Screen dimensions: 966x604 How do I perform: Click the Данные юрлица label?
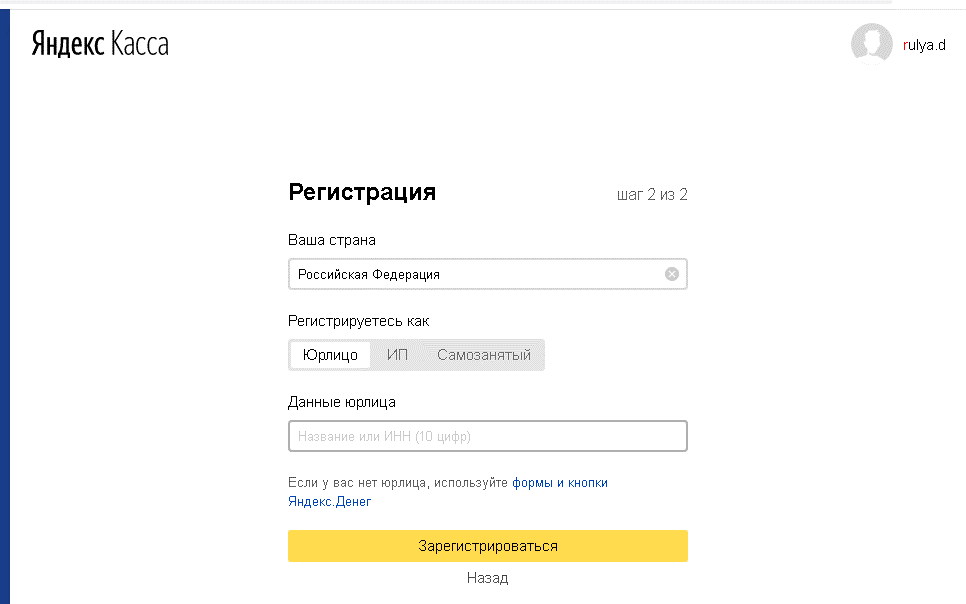click(342, 402)
